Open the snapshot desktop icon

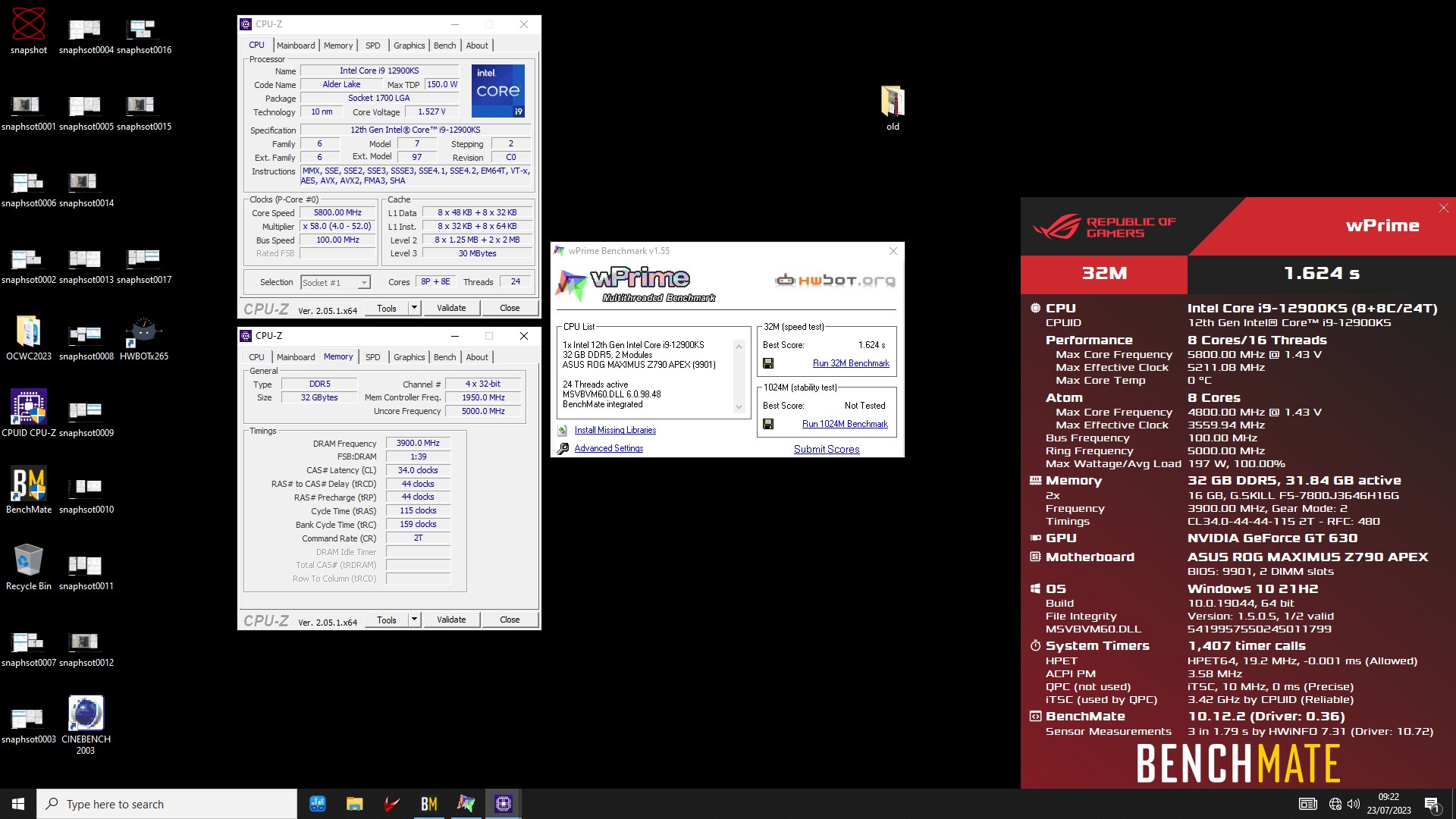pyautogui.click(x=29, y=32)
